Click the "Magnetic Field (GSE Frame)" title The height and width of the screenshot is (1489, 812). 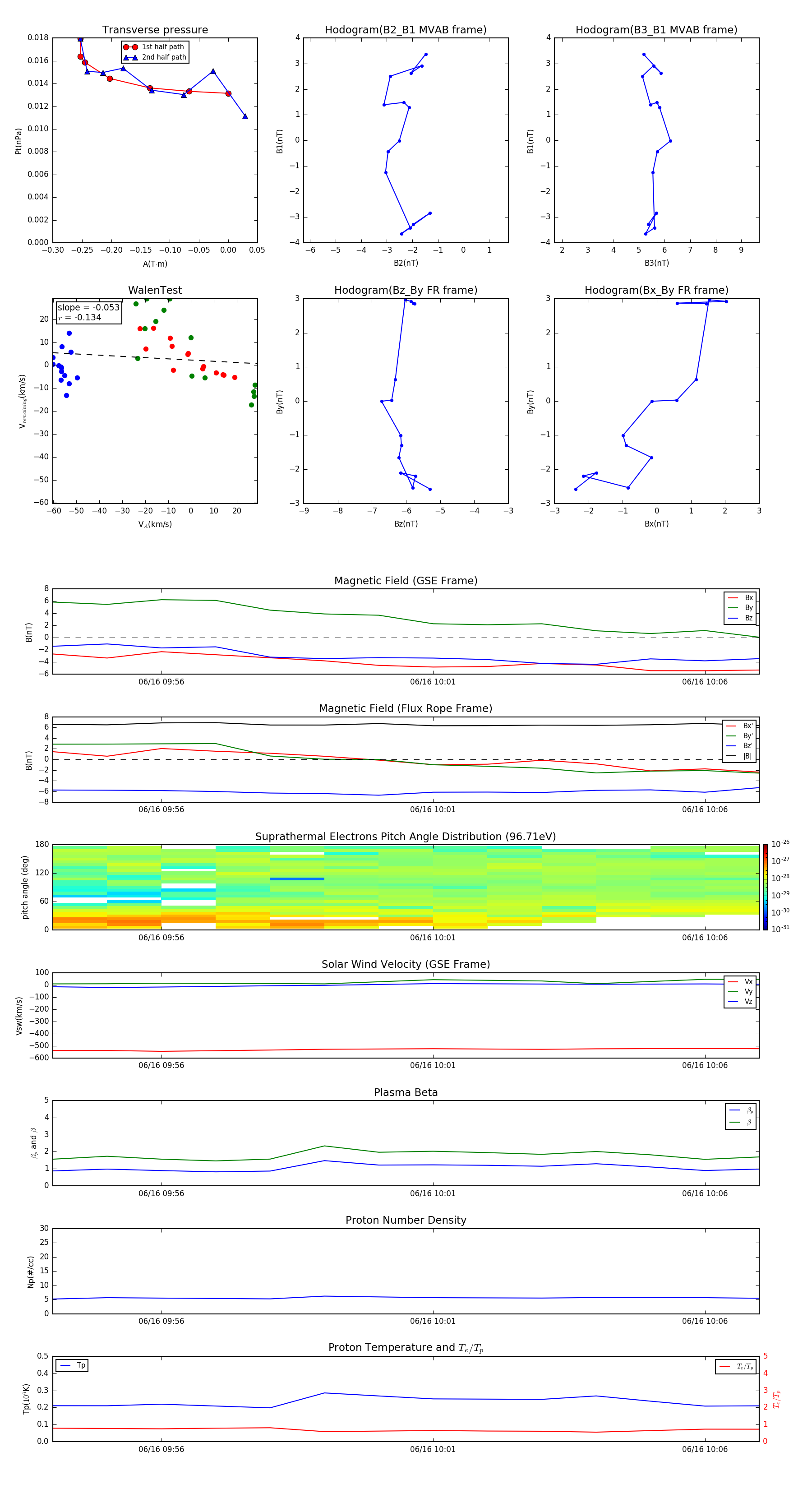[405, 581]
